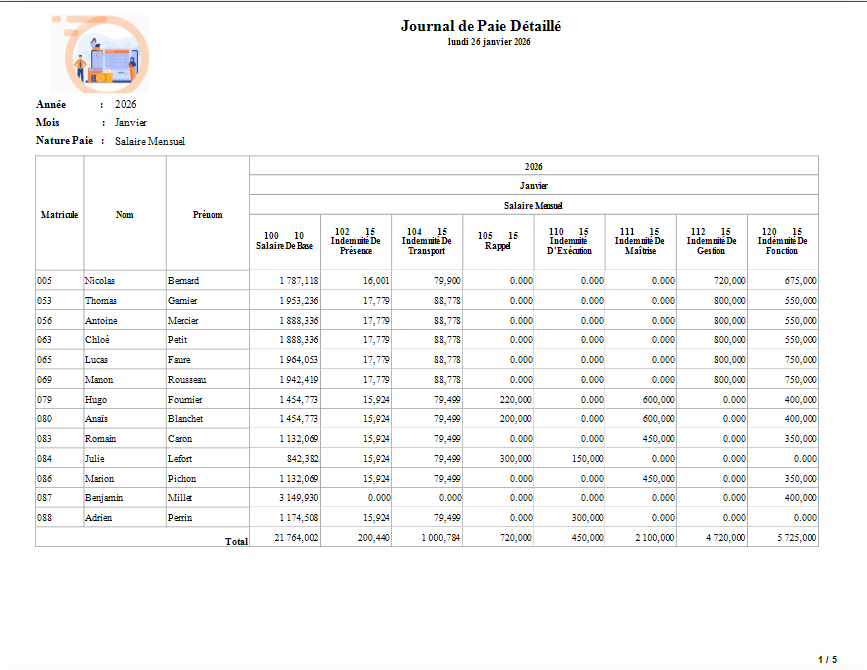The width and height of the screenshot is (867, 670).
Task: Click the payroll illustration logo
Action: 100,54
